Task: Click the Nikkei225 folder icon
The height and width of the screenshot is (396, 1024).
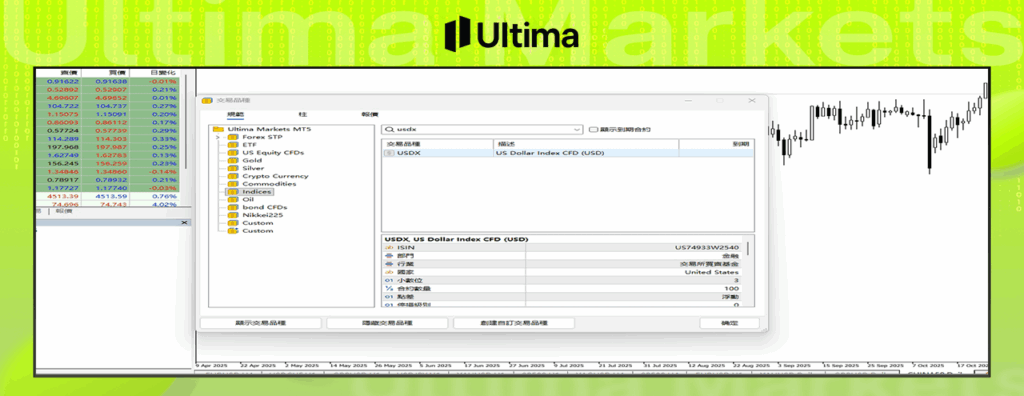Action: tap(233, 215)
